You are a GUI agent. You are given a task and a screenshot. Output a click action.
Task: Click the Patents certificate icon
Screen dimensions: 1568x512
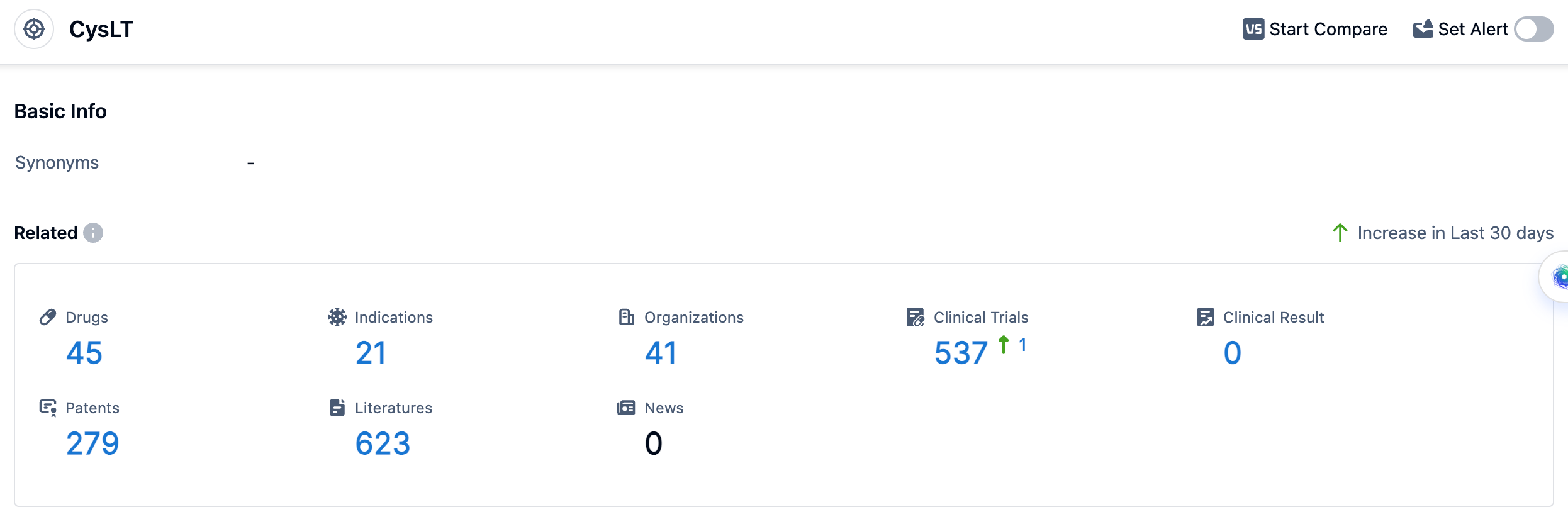click(x=48, y=408)
